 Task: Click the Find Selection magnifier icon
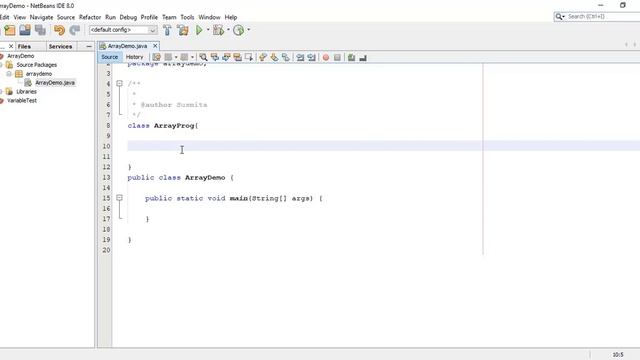pos(203,58)
